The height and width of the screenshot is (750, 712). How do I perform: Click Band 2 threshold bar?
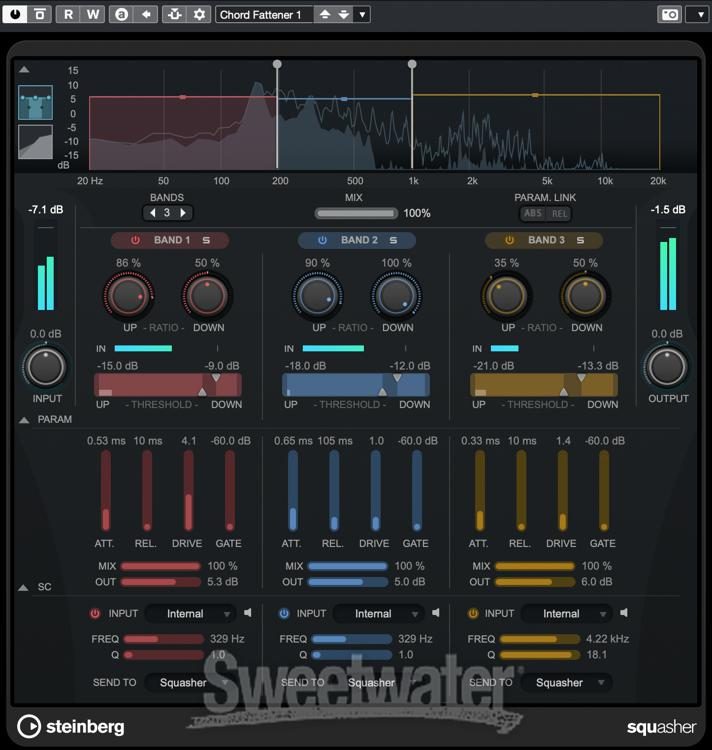coord(356,385)
